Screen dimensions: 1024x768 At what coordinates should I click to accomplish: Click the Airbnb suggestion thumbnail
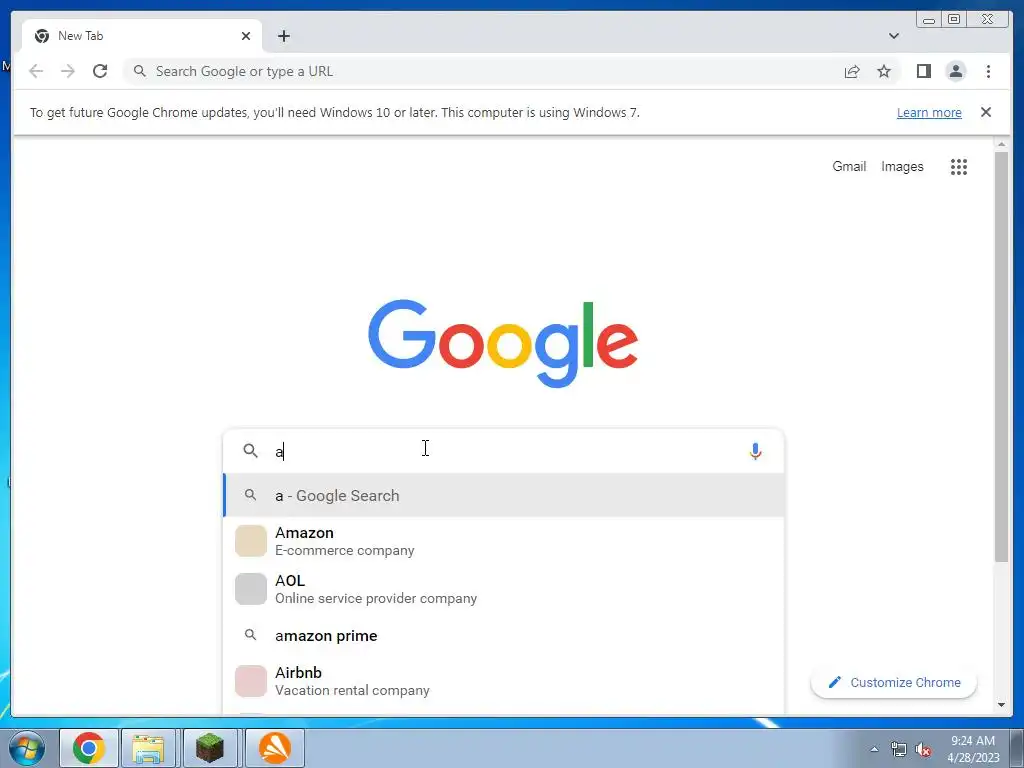coord(251,681)
